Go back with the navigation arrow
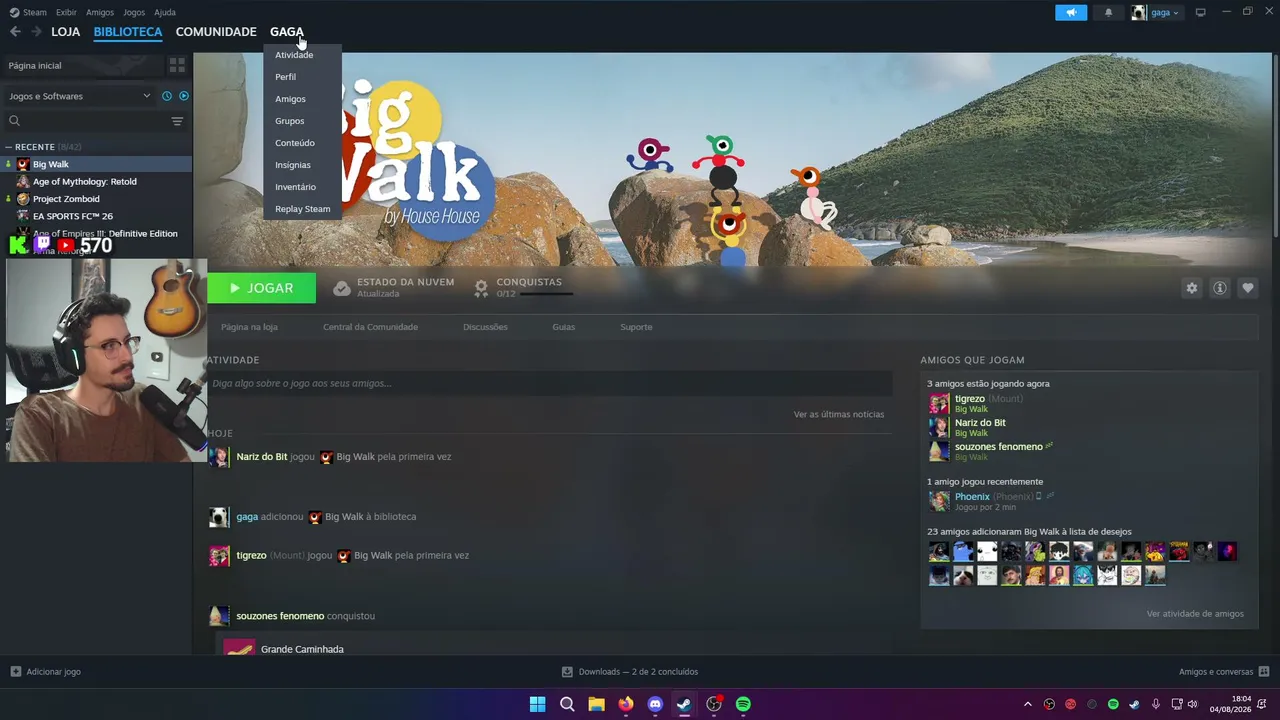This screenshot has width=1280, height=720. pos(15,32)
